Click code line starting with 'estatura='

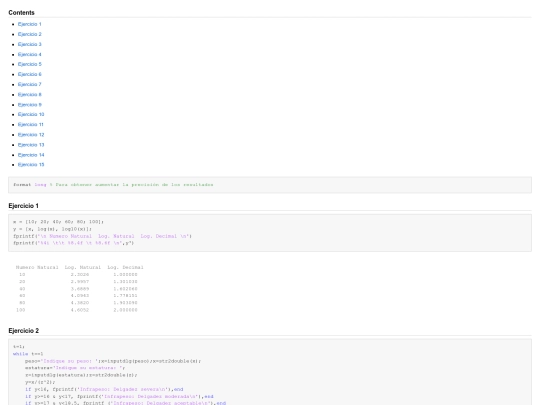75,368
